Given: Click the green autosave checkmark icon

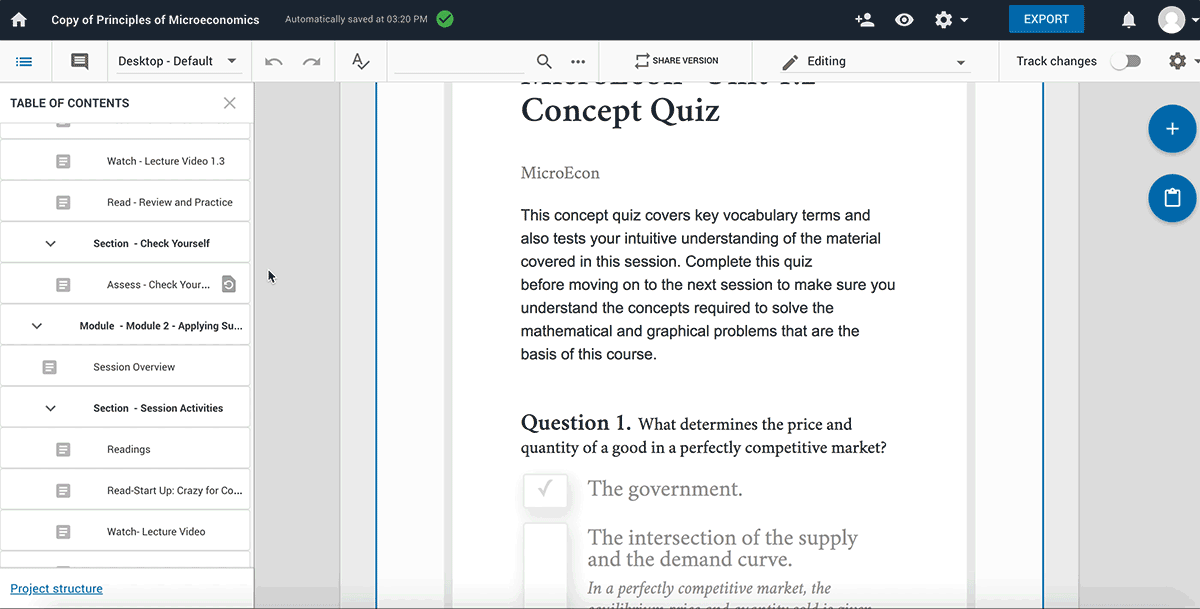Looking at the screenshot, I should click(445, 19).
